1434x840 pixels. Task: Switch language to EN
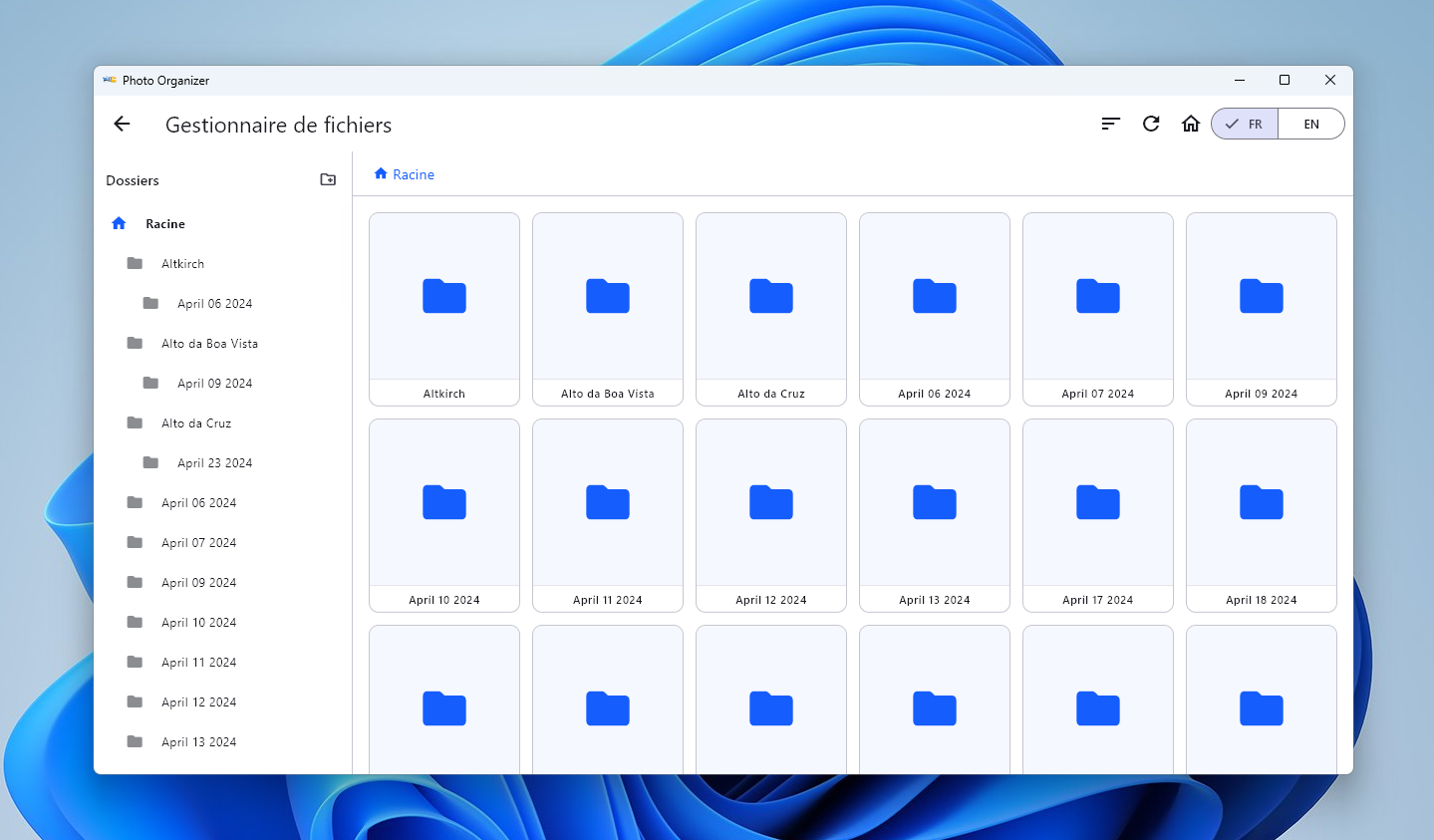point(1310,125)
